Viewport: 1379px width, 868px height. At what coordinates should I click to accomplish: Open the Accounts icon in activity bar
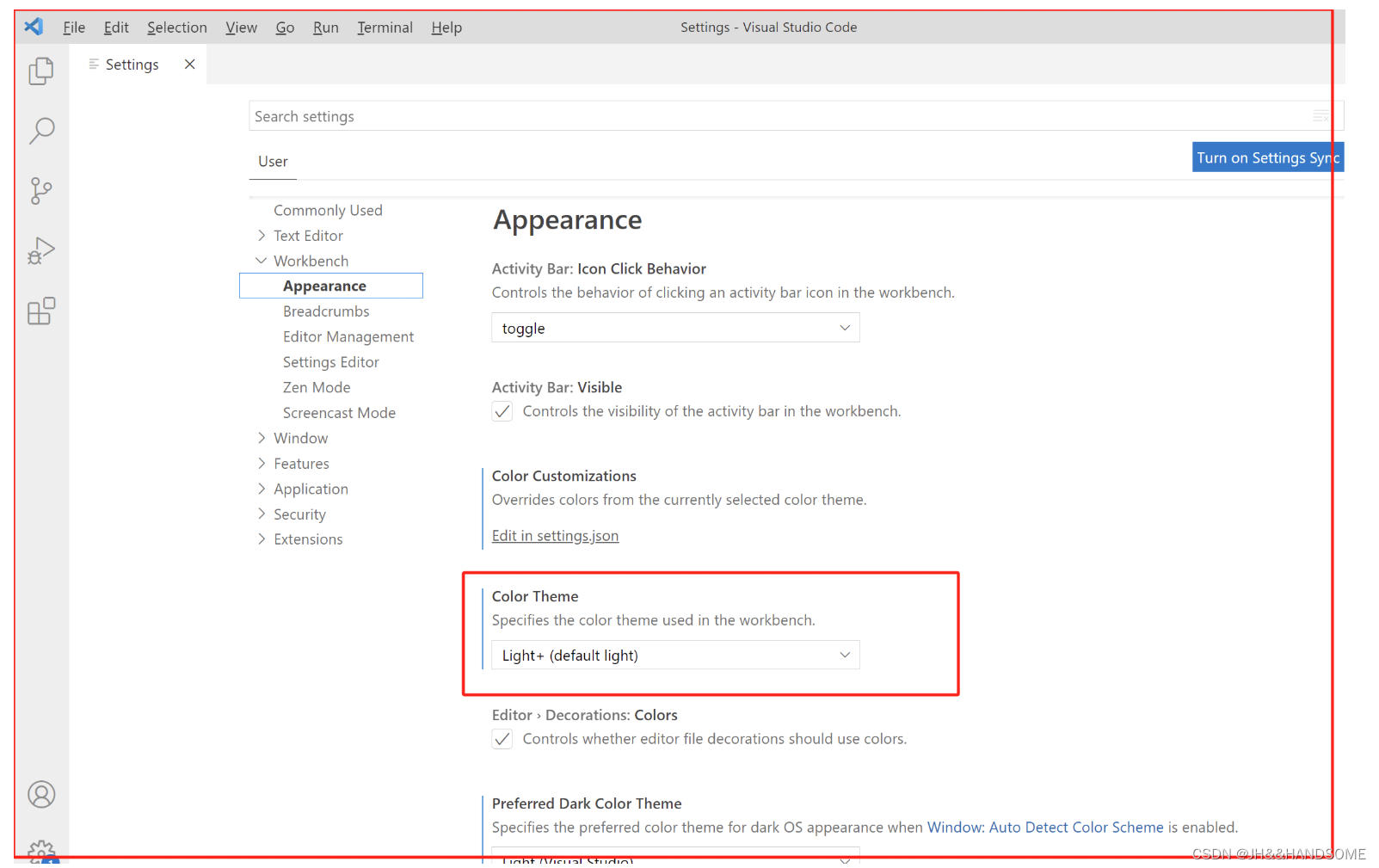tap(41, 794)
